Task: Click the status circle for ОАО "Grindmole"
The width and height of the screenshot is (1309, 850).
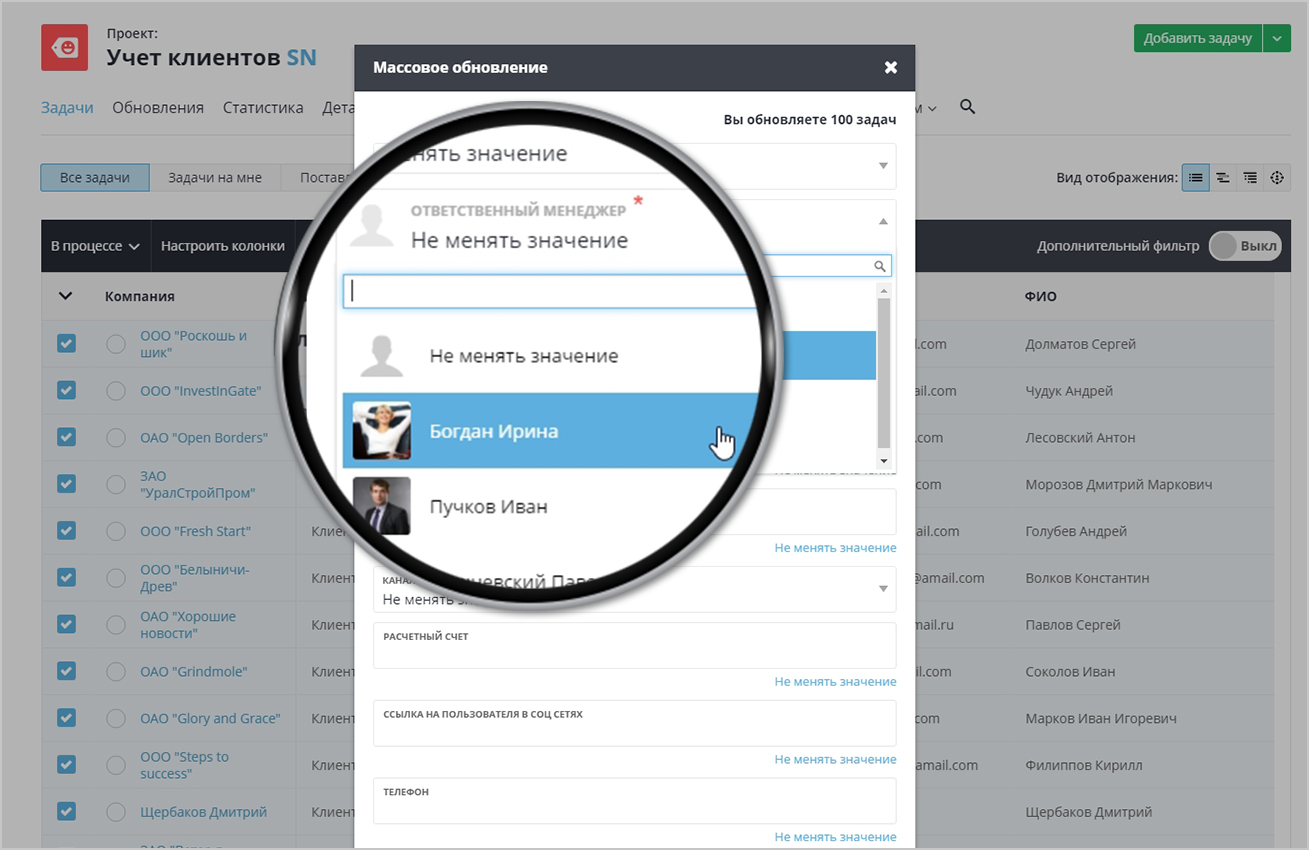Action: pyautogui.click(x=116, y=672)
